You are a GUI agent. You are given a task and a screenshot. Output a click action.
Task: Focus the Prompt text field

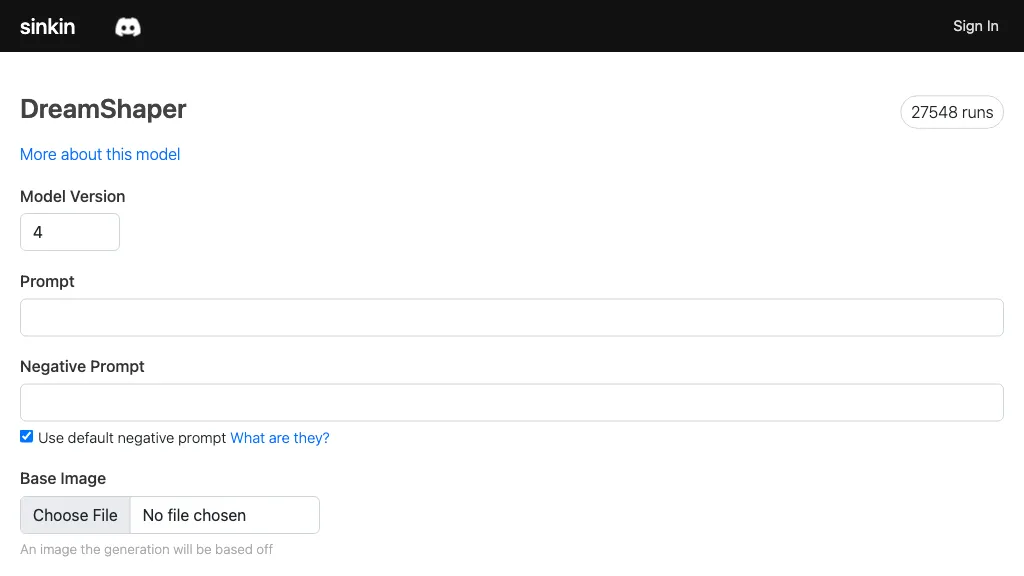(511, 317)
